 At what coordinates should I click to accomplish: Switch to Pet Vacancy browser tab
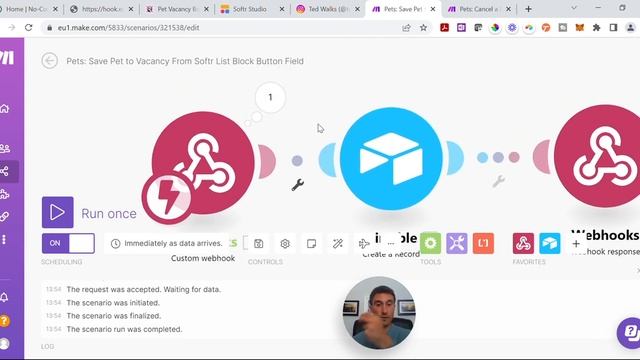click(x=177, y=9)
